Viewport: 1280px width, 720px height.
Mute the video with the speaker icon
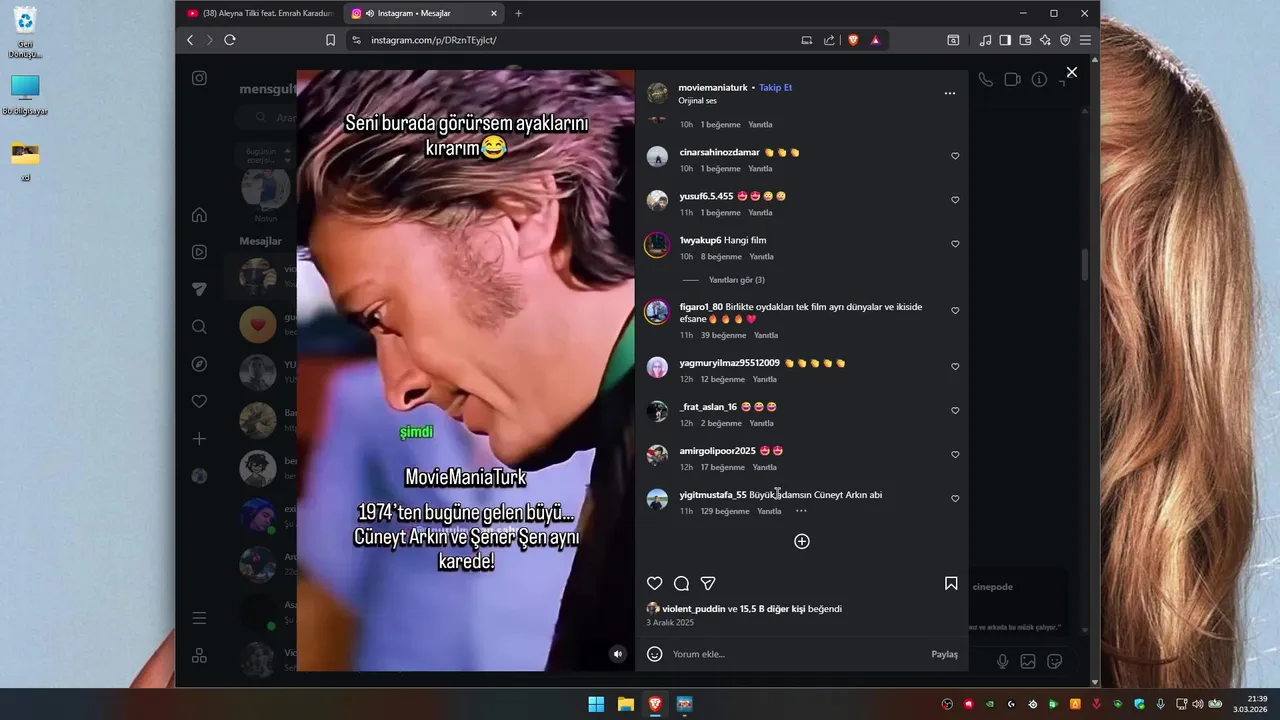[x=618, y=654]
